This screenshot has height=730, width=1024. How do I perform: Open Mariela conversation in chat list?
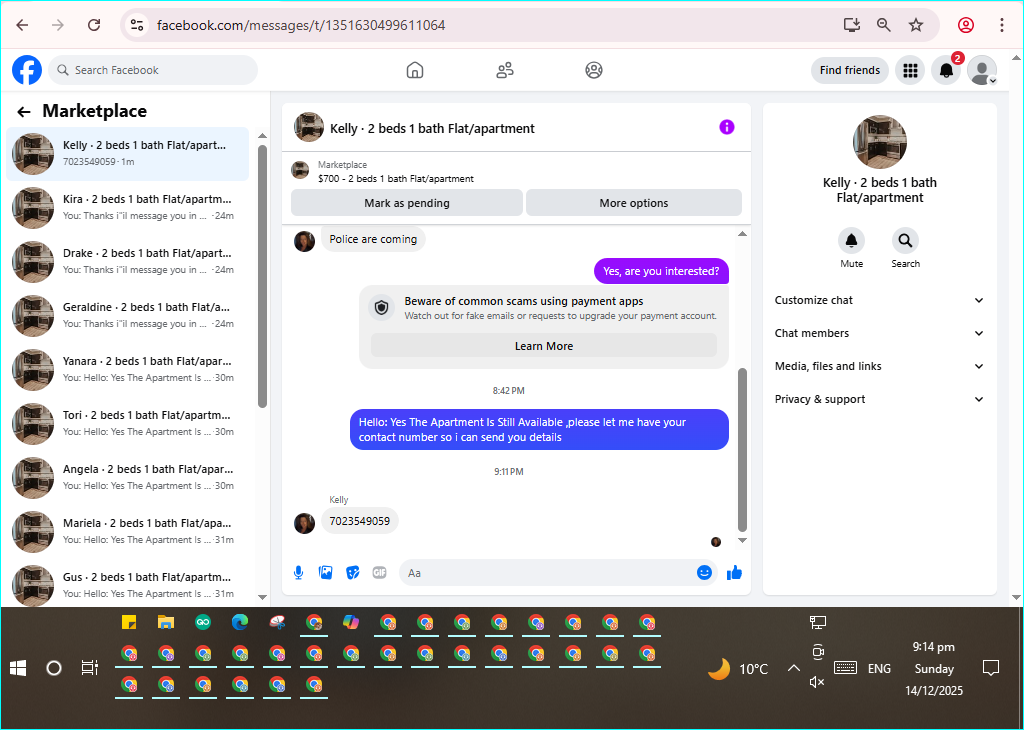127,532
